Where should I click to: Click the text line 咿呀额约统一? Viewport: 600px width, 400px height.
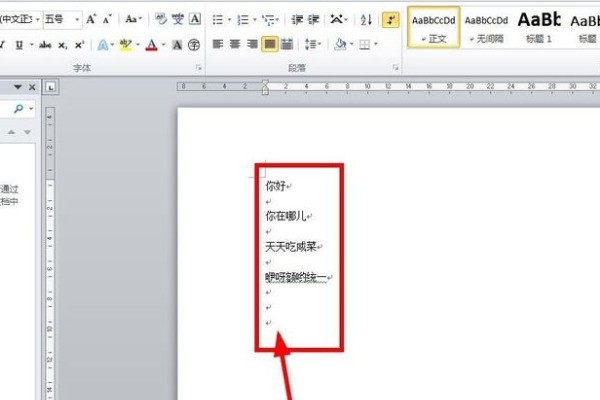pos(296,277)
